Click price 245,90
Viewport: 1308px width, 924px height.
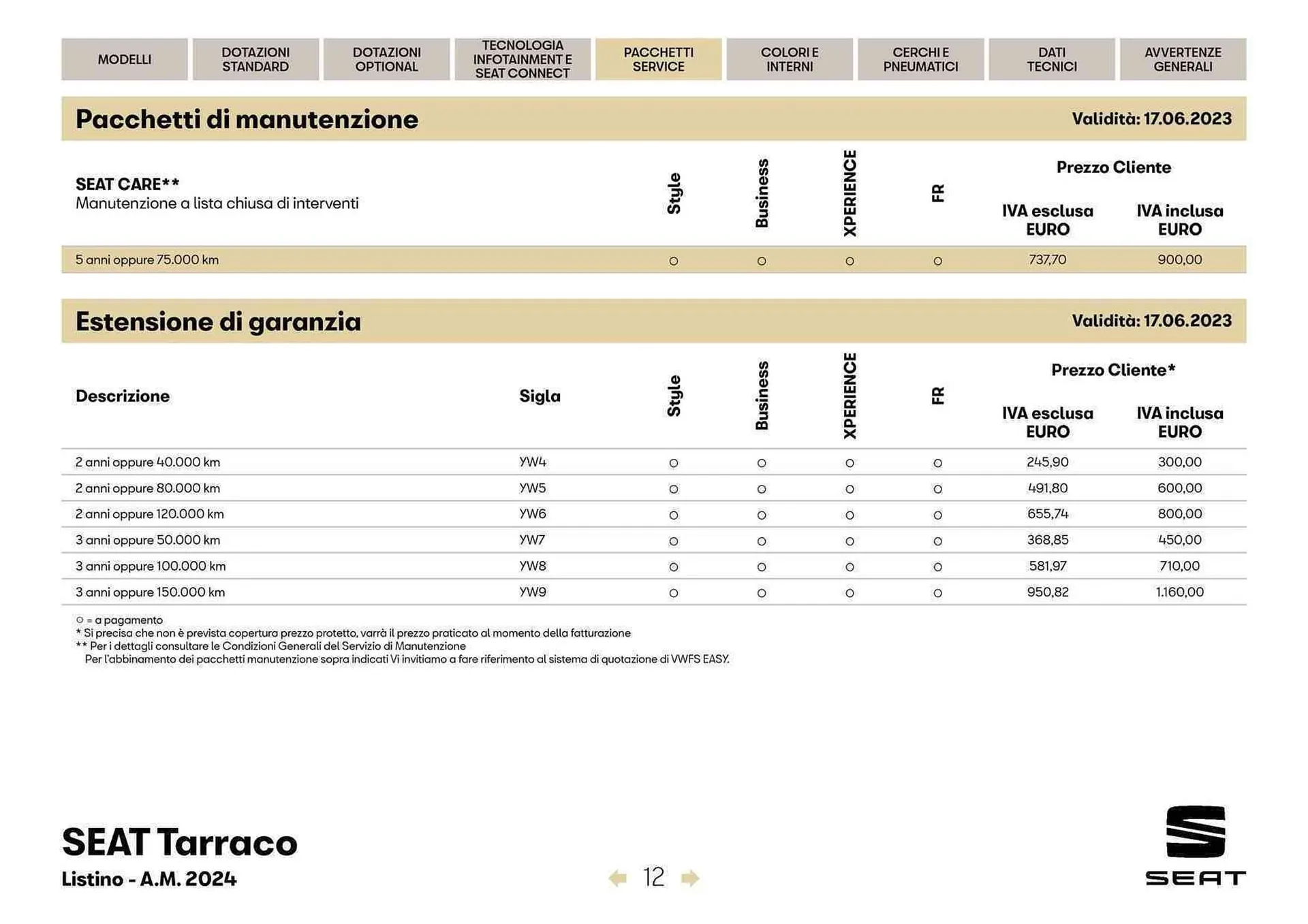click(1047, 462)
